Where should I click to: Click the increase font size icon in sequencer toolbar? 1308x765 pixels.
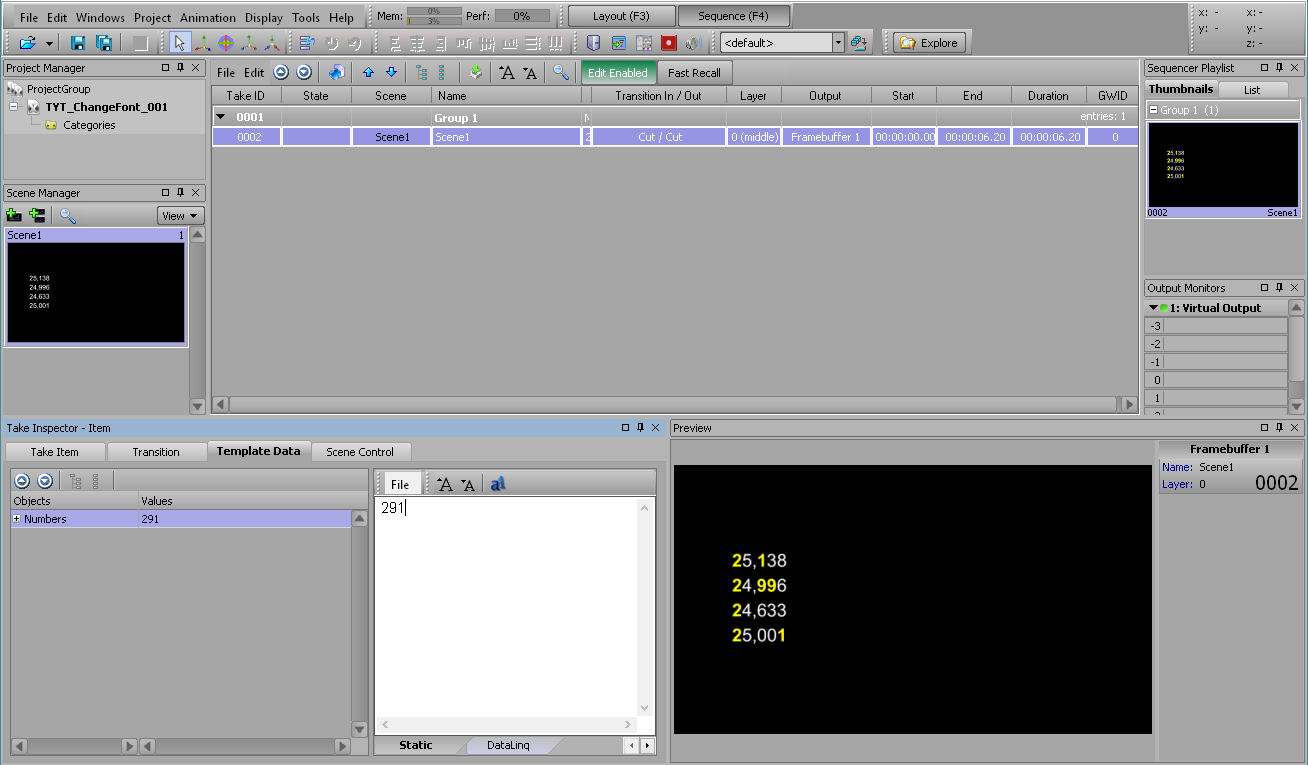point(507,73)
